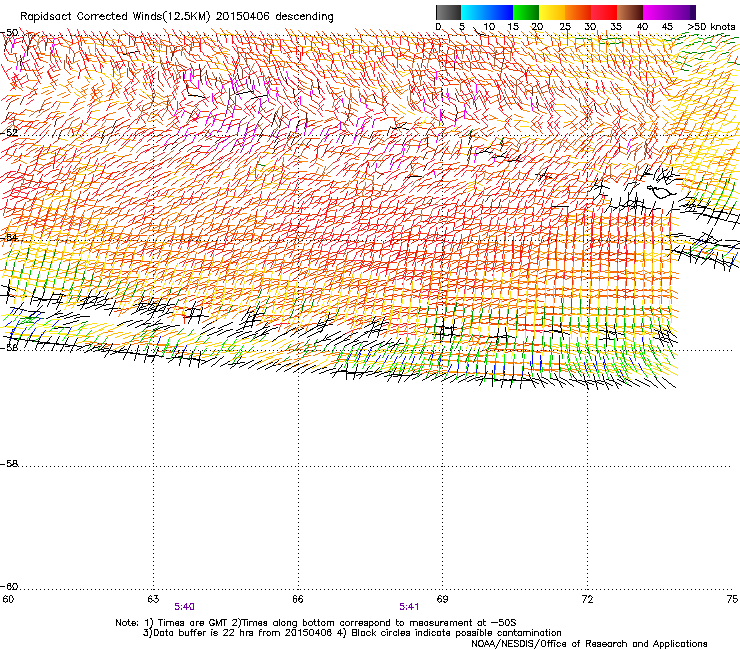Click the '72' longitude axis label
The width and height of the screenshot is (740, 650).
click(x=588, y=599)
